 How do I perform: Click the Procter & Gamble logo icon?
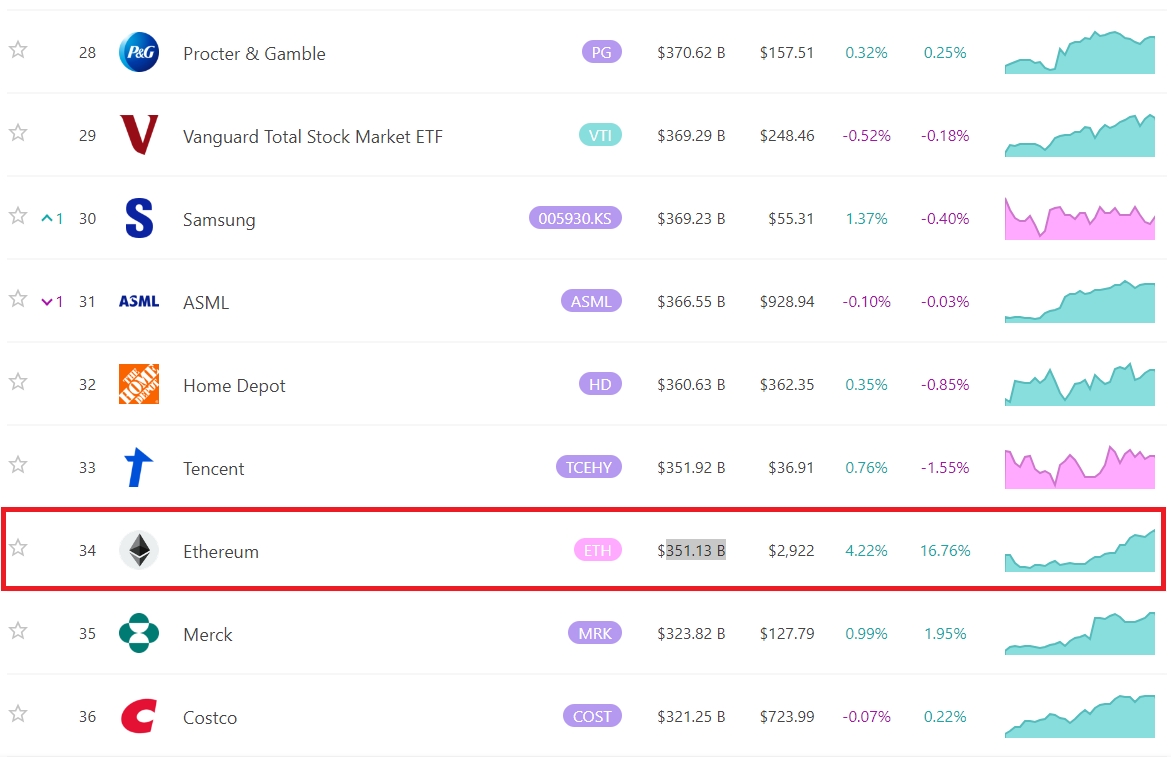[139, 53]
